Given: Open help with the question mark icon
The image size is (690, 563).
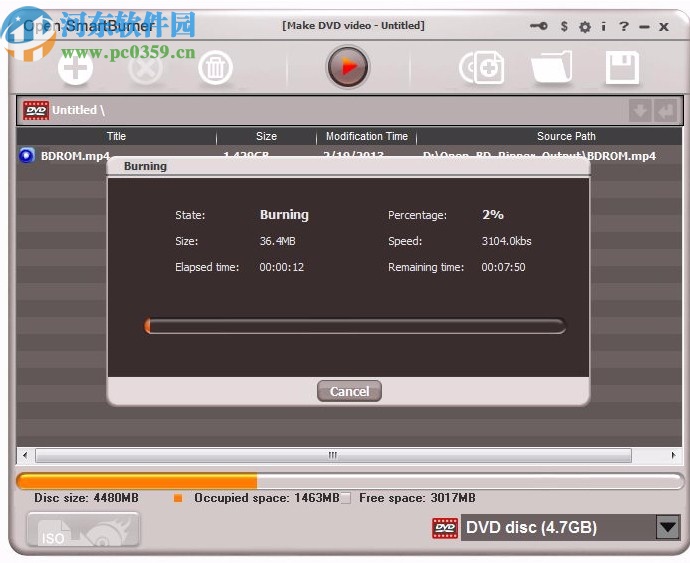Looking at the screenshot, I should [x=624, y=26].
